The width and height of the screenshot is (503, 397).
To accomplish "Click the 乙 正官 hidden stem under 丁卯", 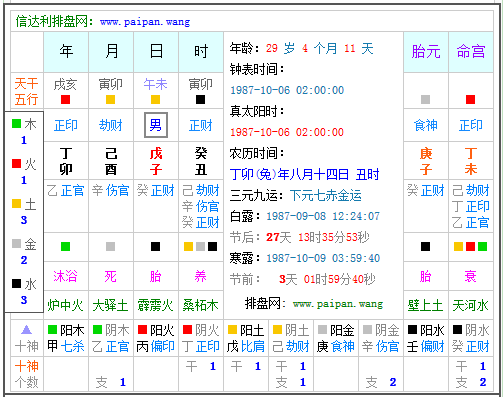I will click(x=65, y=190).
